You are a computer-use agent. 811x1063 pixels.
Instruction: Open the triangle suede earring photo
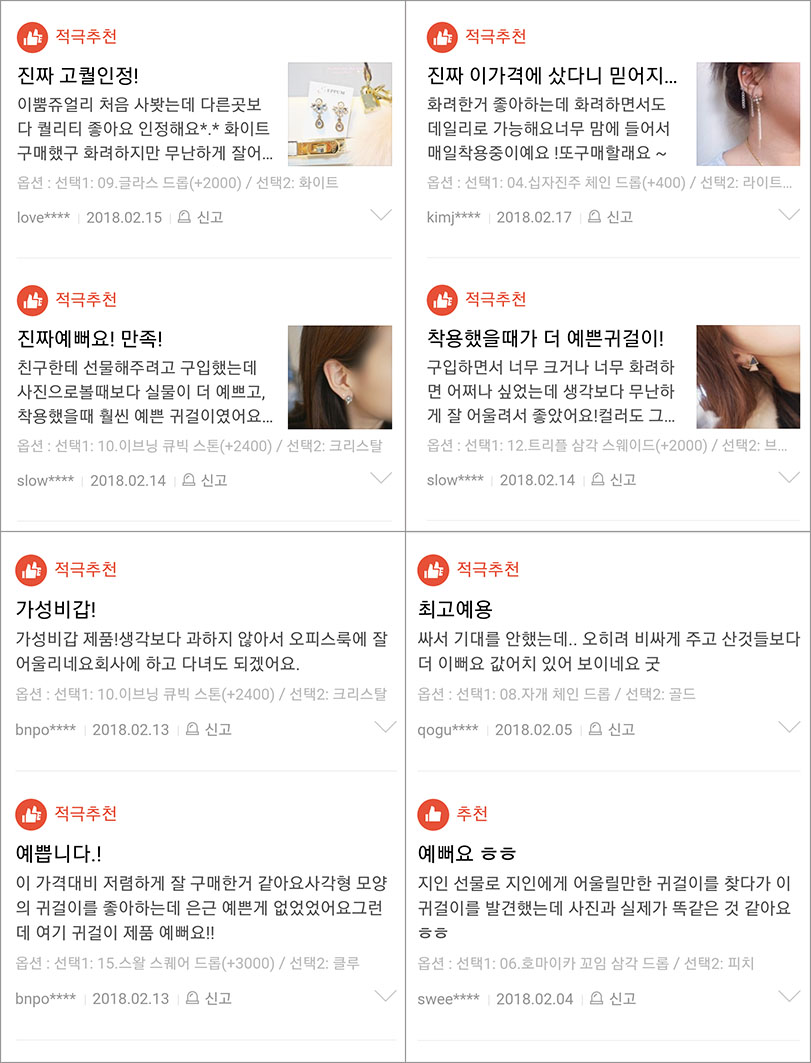749,377
